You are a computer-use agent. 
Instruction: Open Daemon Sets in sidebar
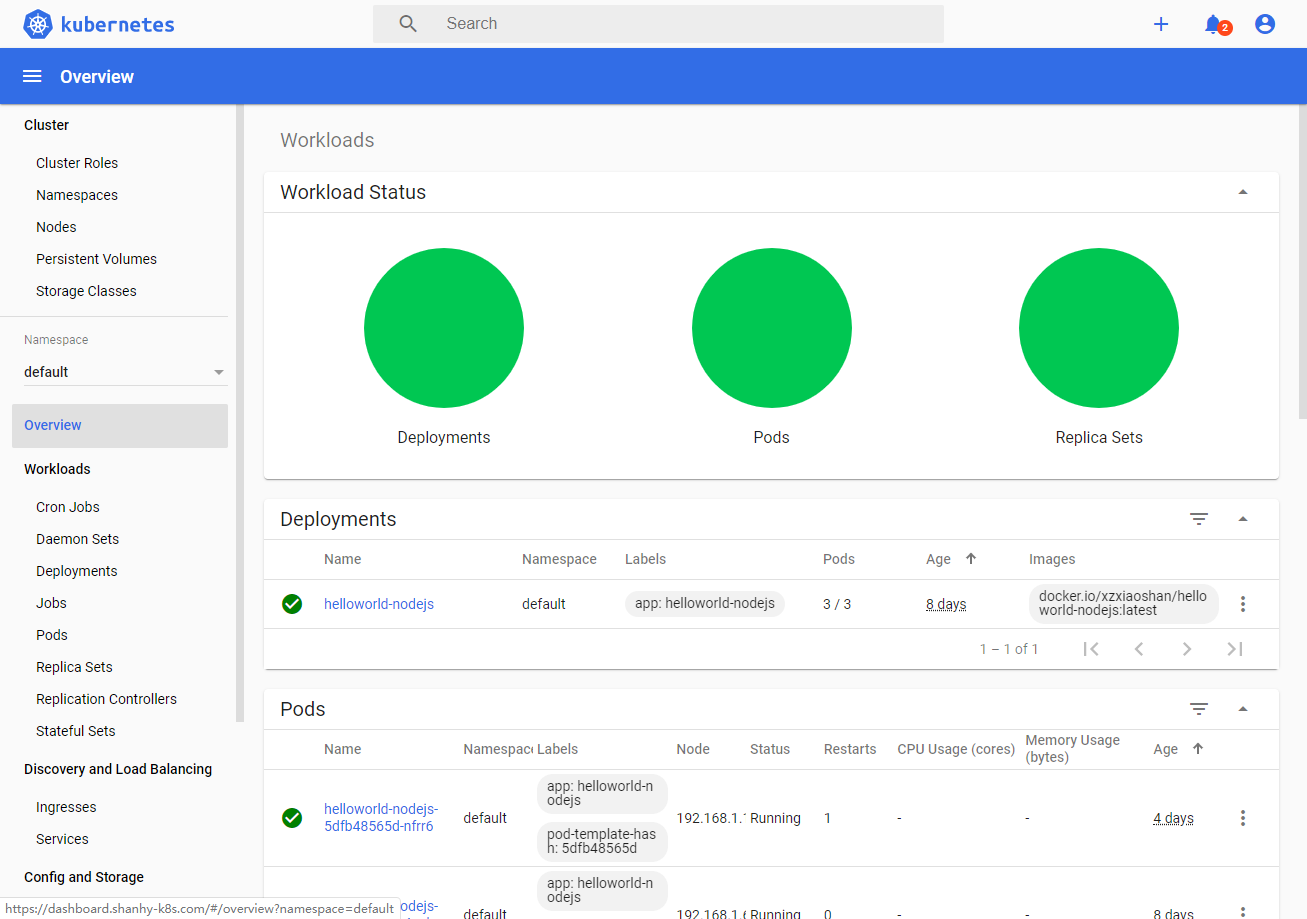[77, 539]
